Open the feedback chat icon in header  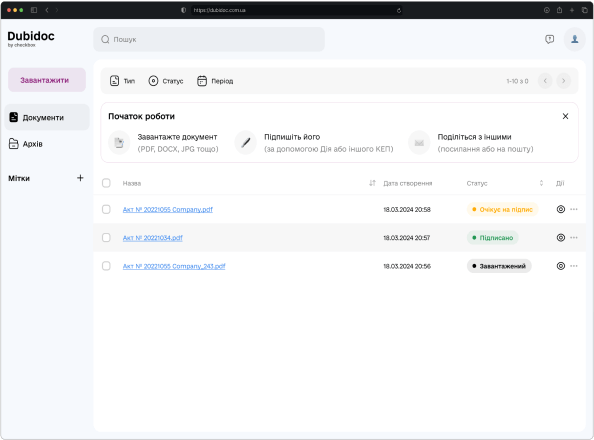549,39
